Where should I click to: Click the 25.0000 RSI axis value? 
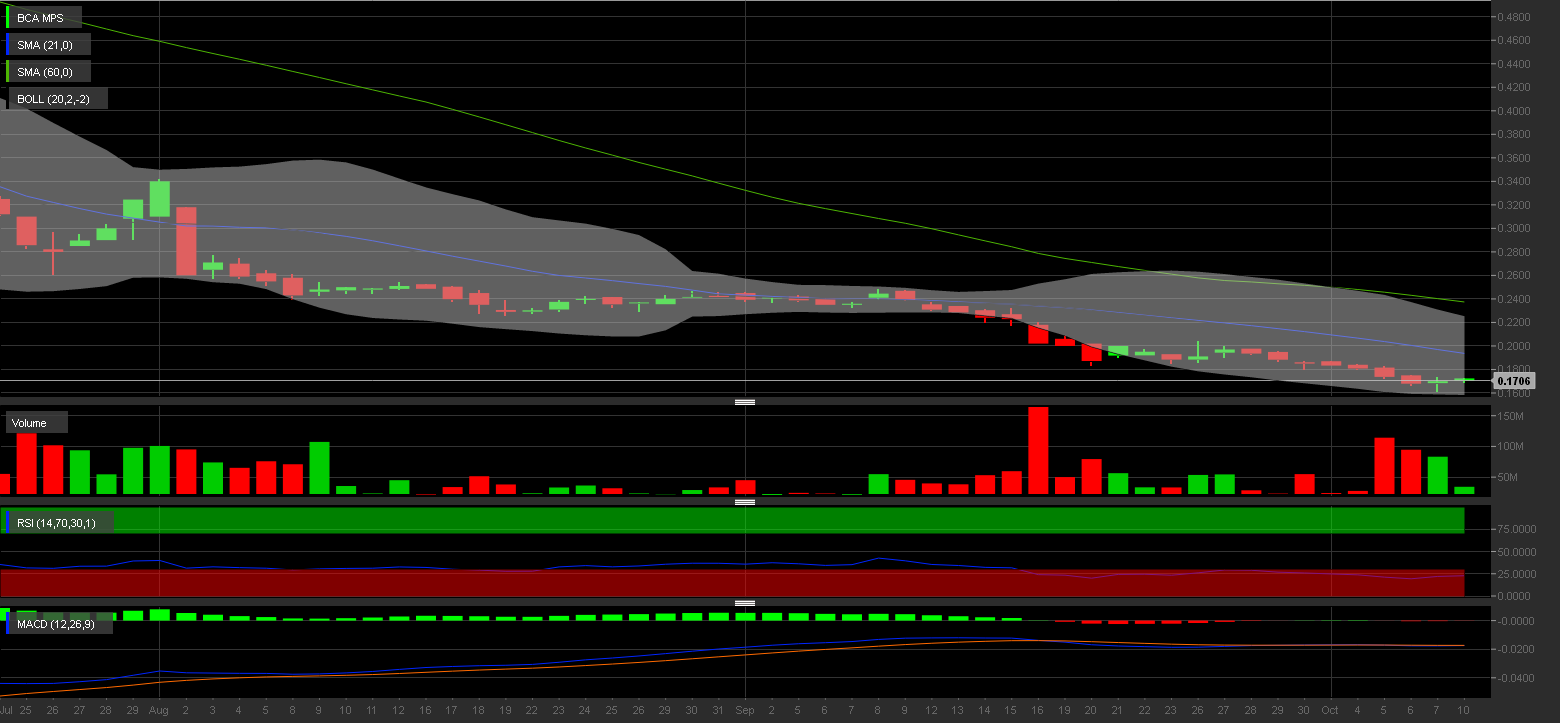(1515, 574)
